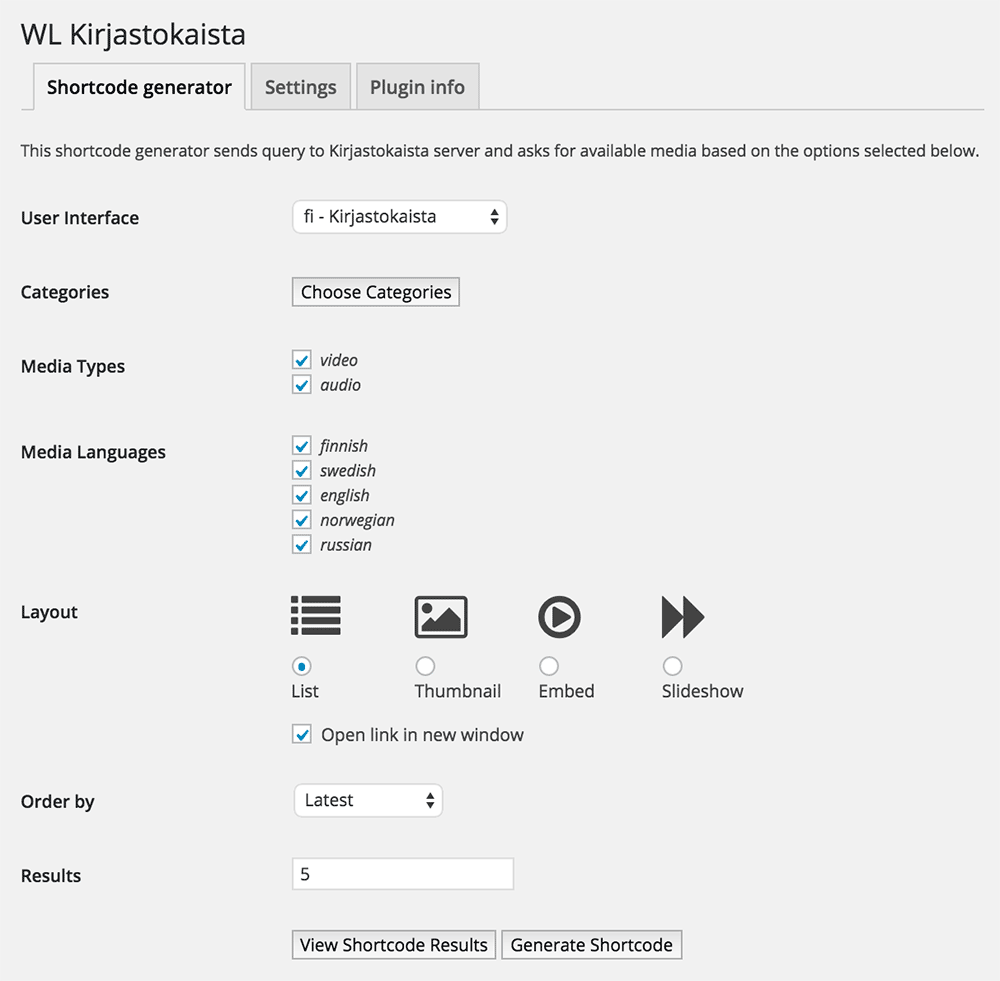
Task: Disable Open link in new window
Action: [302, 734]
